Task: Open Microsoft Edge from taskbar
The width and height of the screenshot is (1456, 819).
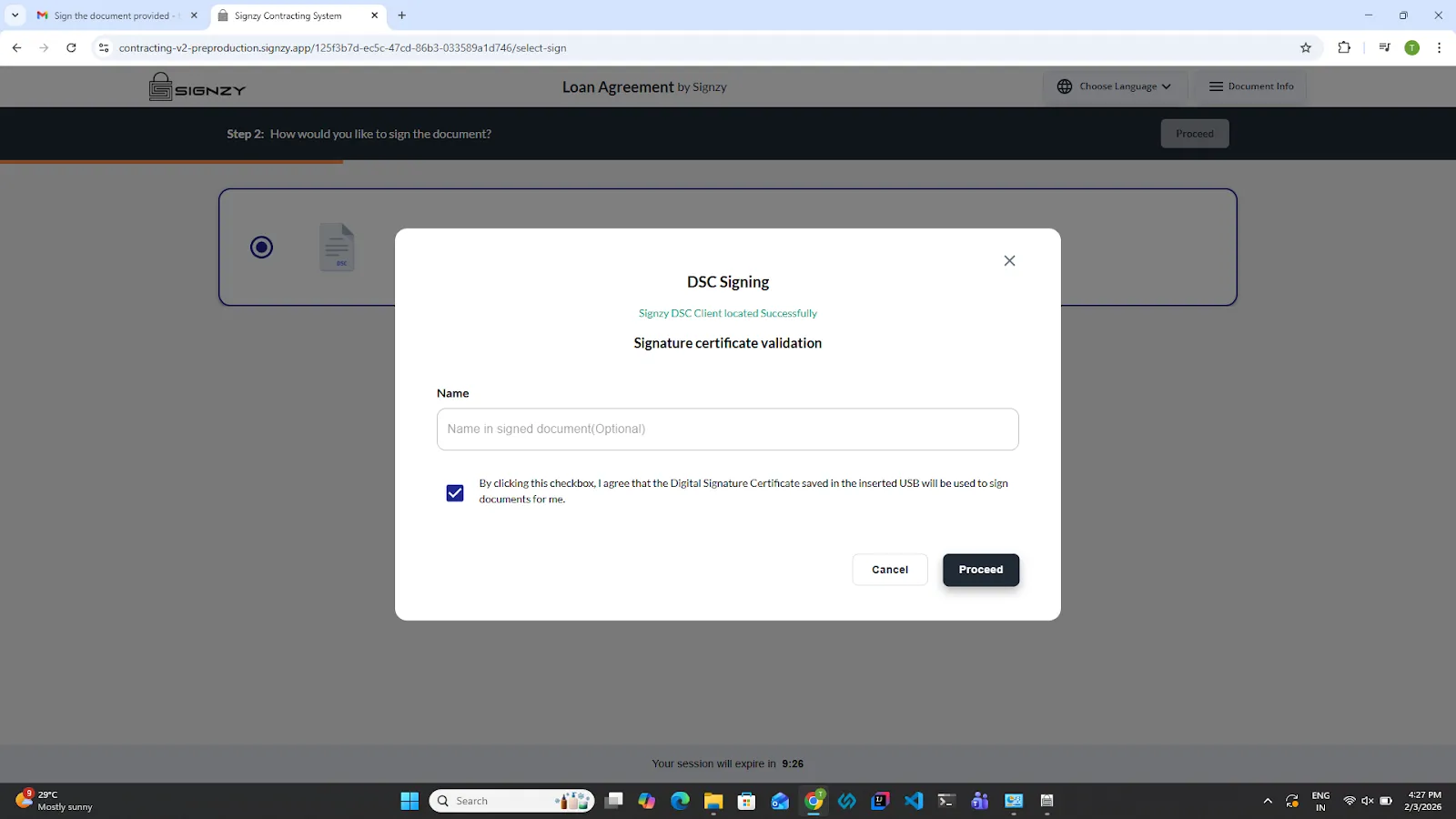Action: point(680,801)
